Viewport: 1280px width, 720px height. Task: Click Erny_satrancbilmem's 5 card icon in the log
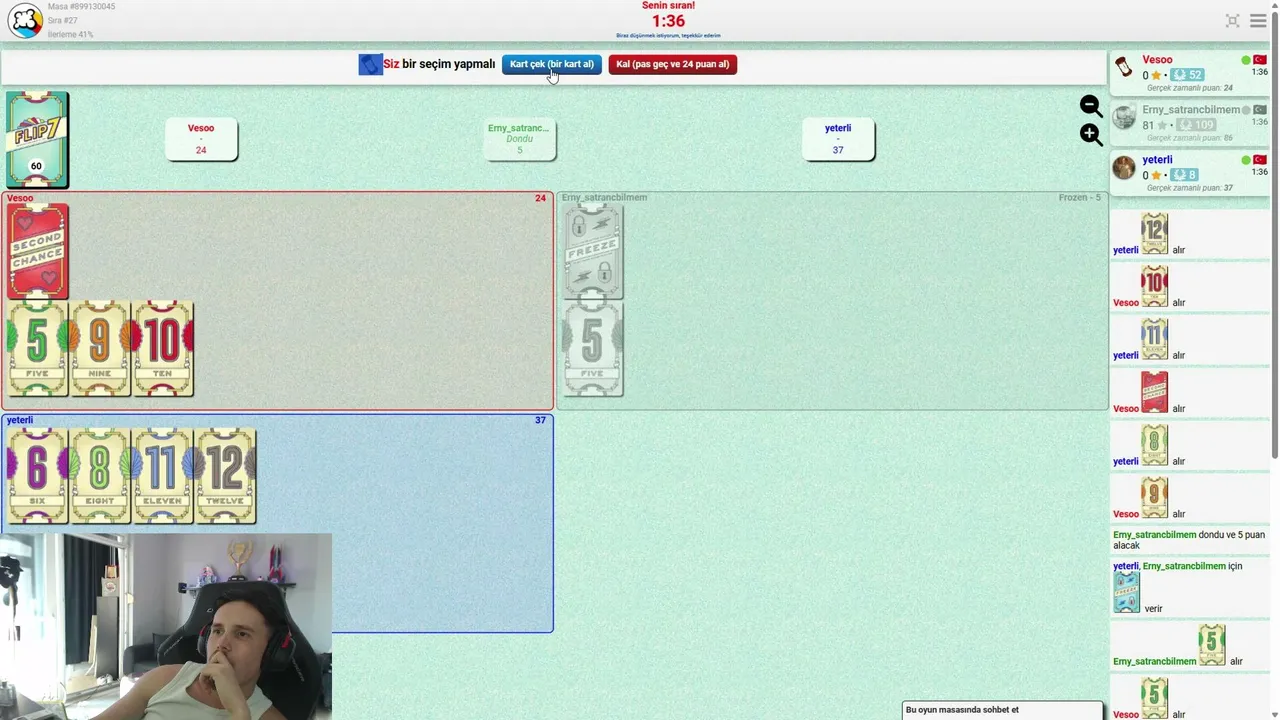coord(1212,645)
